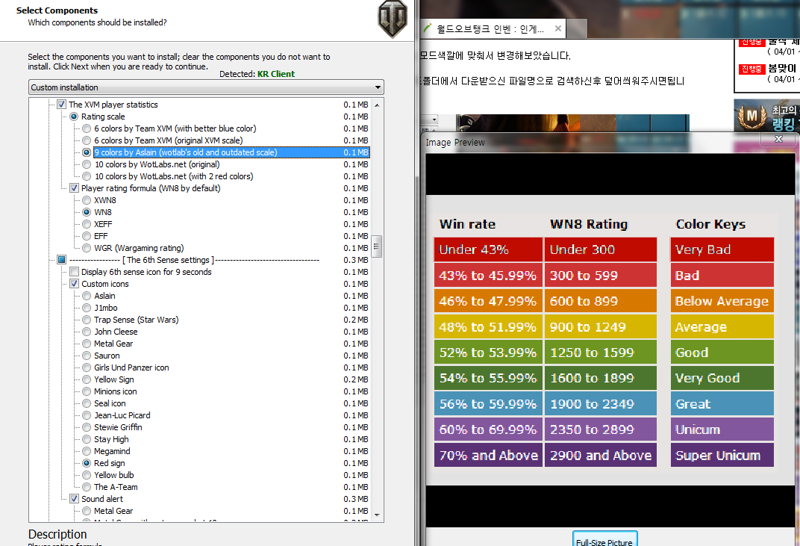Select The A-Team icon option

tap(87, 487)
